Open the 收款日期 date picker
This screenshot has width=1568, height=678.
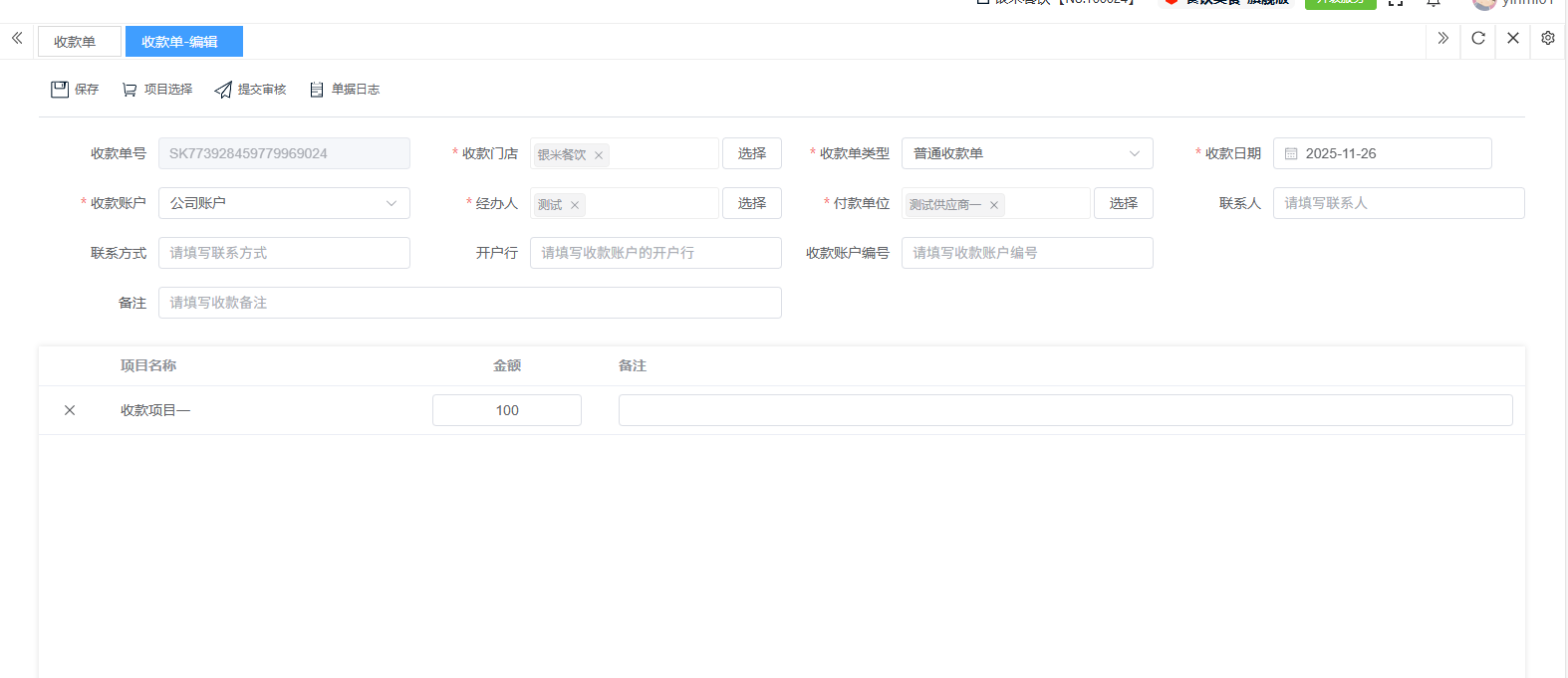click(1382, 153)
